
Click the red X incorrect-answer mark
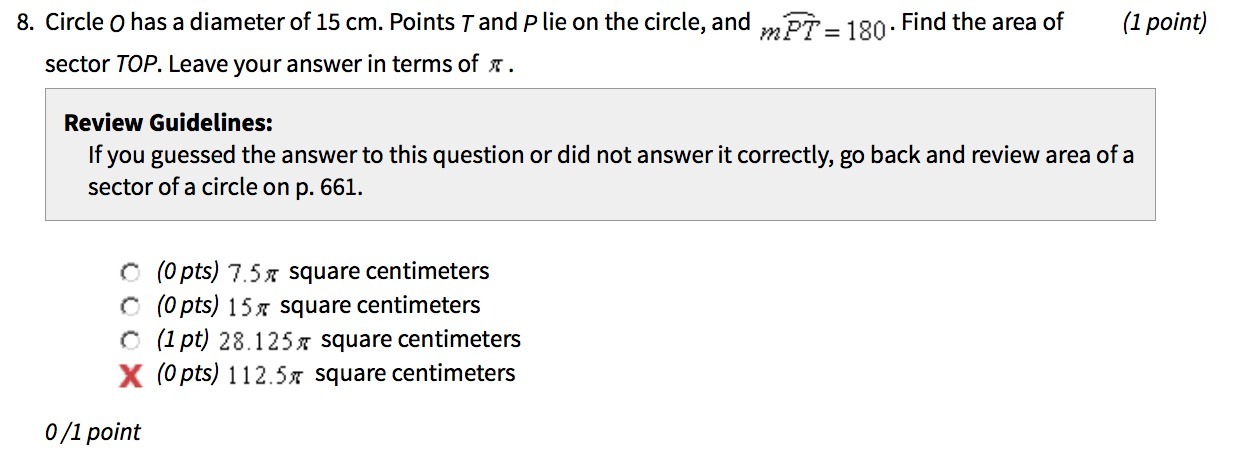click(129, 375)
